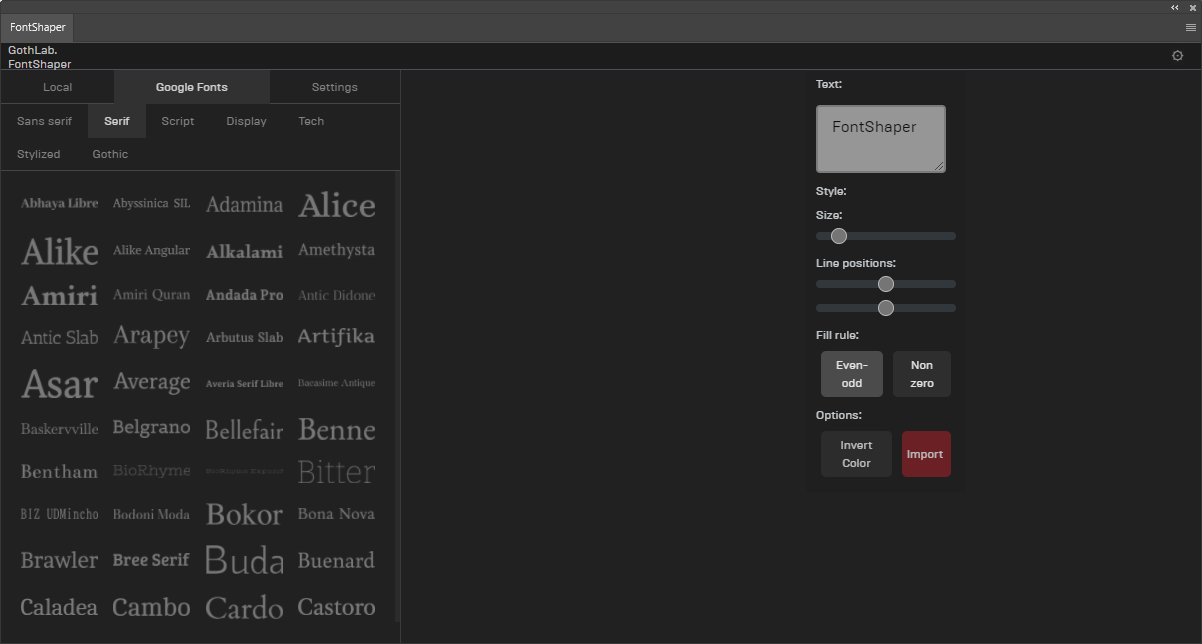Open the Display font category
Image resolution: width=1202 pixels, height=644 pixels.
pyautogui.click(x=246, y=121)
